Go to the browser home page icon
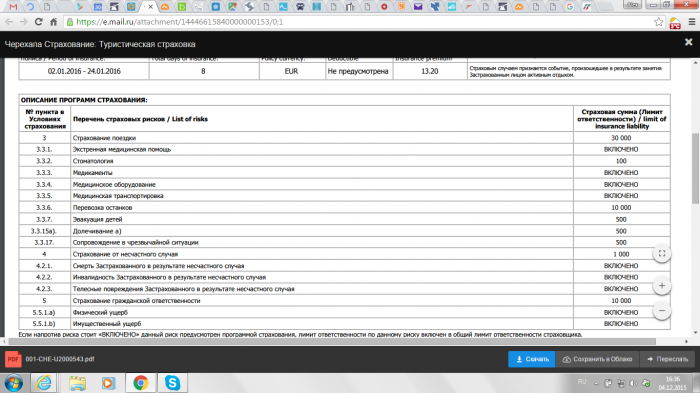Viewport: 700px width, 393px height. [x=54, y=22]
